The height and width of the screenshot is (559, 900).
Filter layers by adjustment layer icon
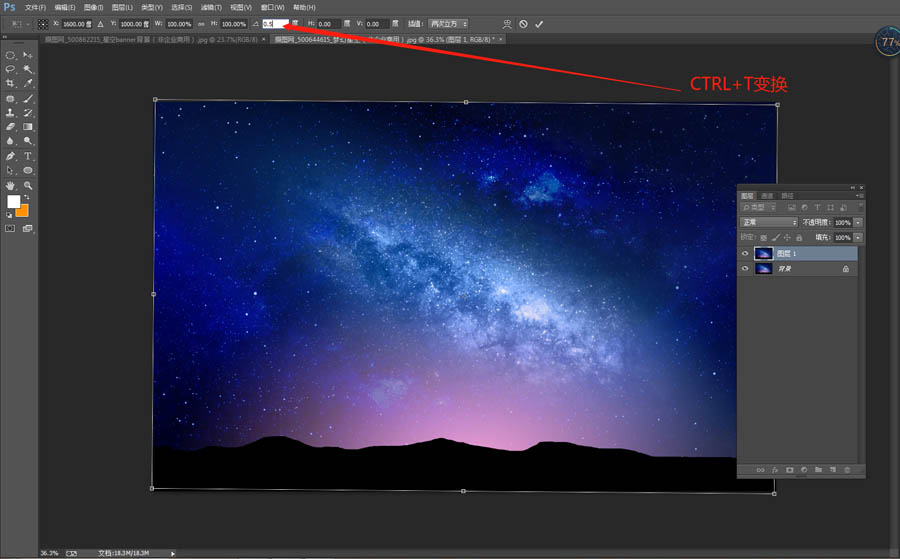tap(804, 207)
